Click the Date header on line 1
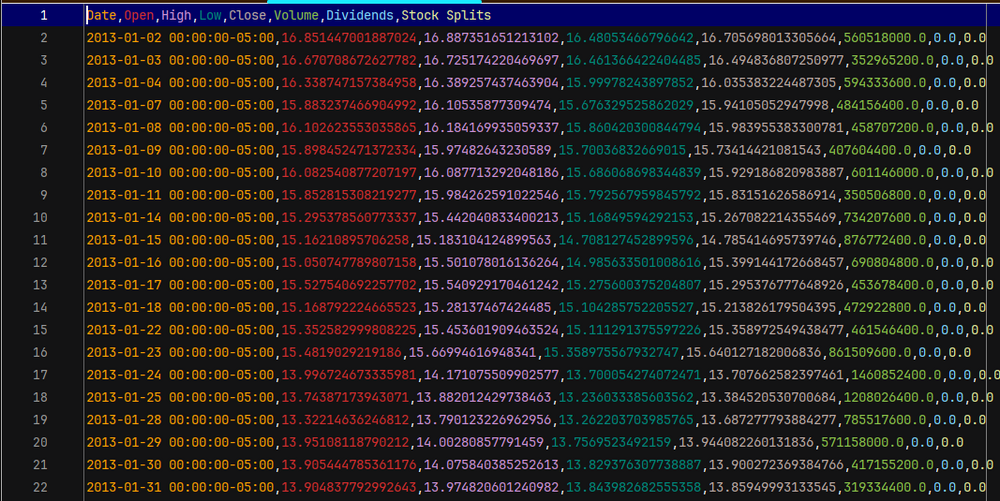Screen dimensions: 1000x501 tap(101, 15)
